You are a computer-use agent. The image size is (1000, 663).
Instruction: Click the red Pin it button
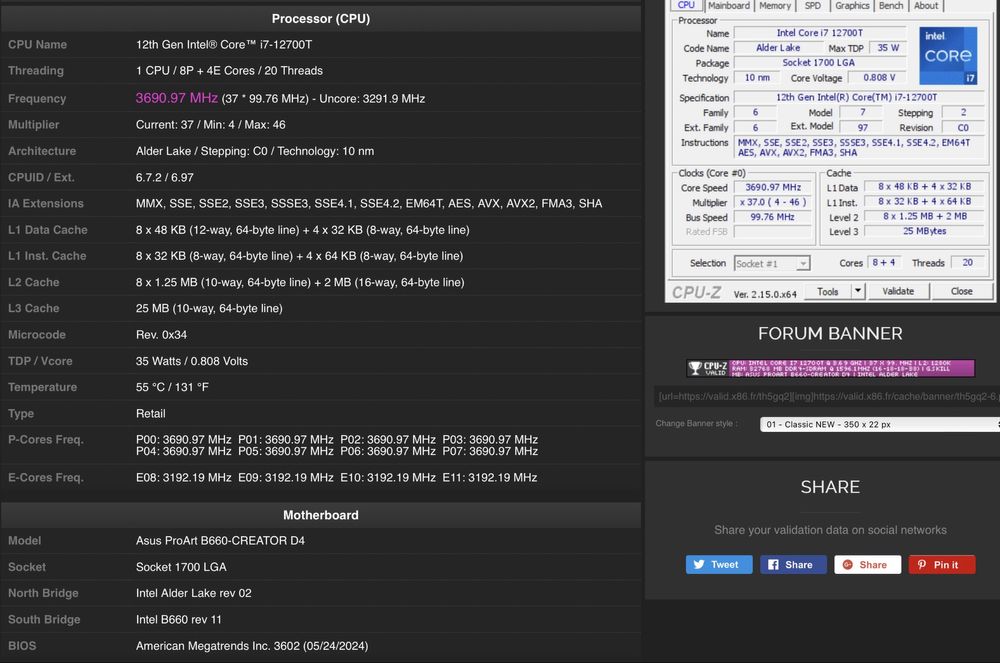coord(941,564)
